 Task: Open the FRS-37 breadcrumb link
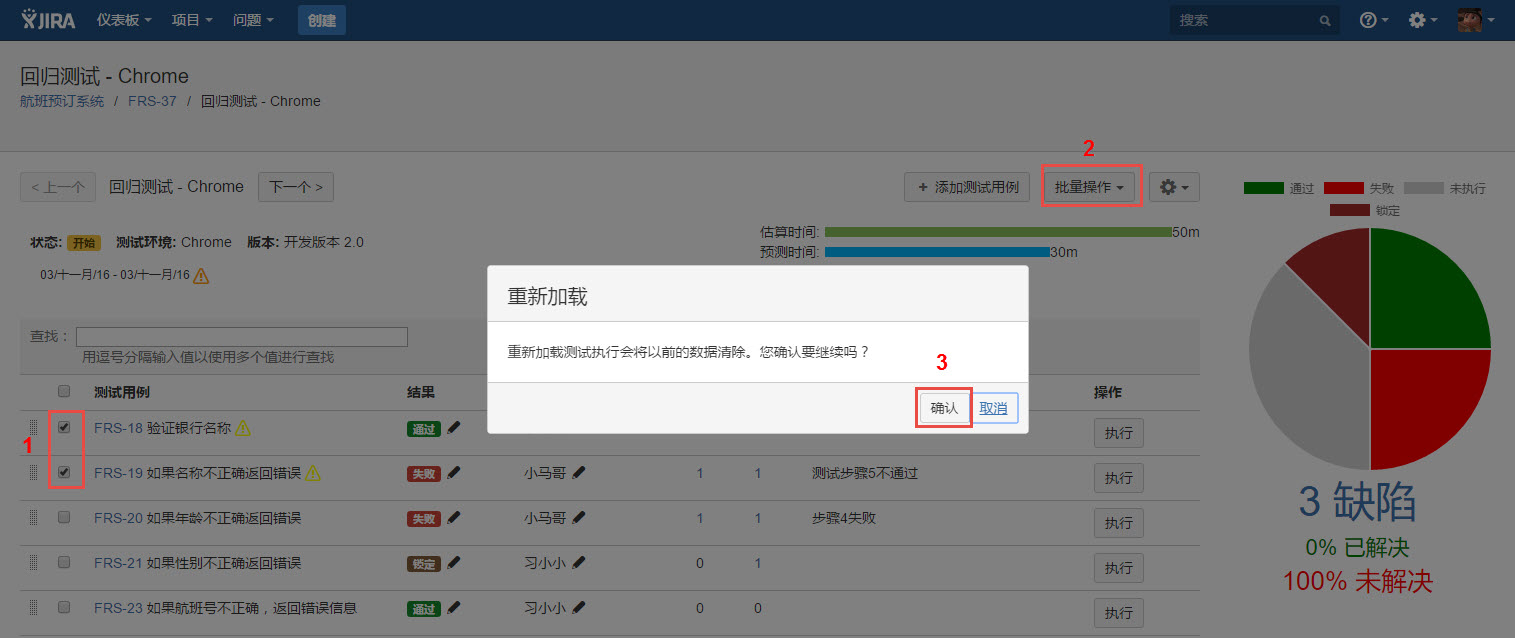click(152, 101)
